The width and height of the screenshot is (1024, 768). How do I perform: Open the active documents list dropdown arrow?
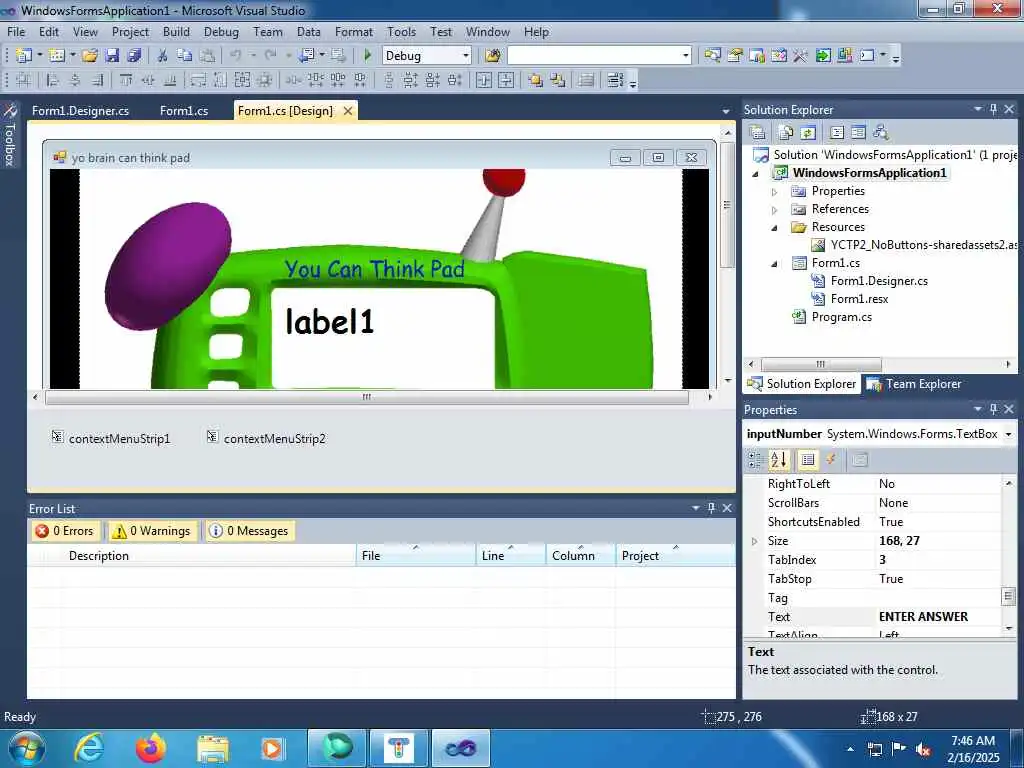(726, 112)
